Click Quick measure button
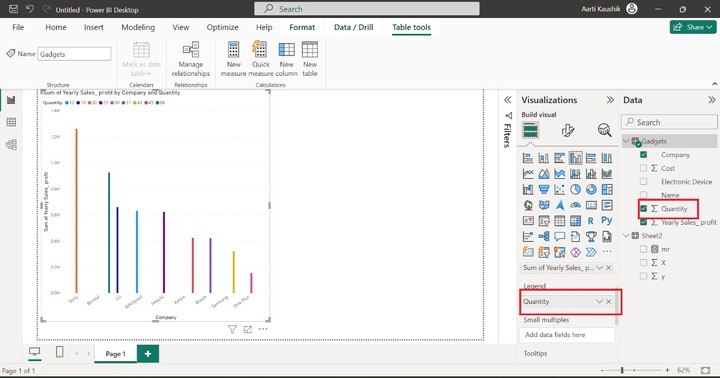Image resolution: width=720 pixels, height=378 pixels. (x=261, y=59)
